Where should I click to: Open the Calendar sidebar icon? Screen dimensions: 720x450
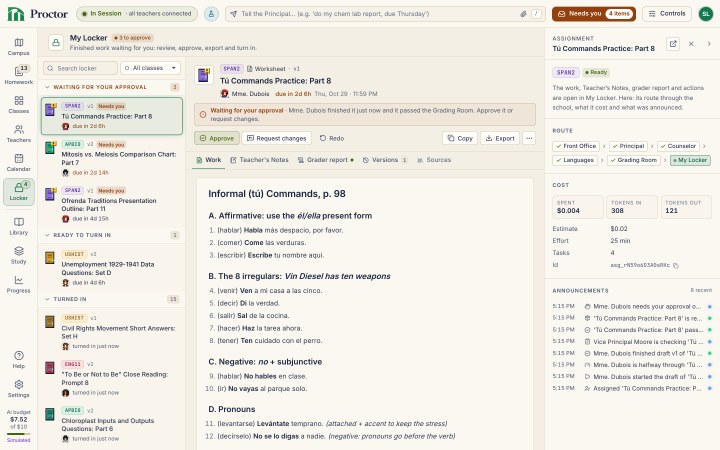(x=18, y=163)
